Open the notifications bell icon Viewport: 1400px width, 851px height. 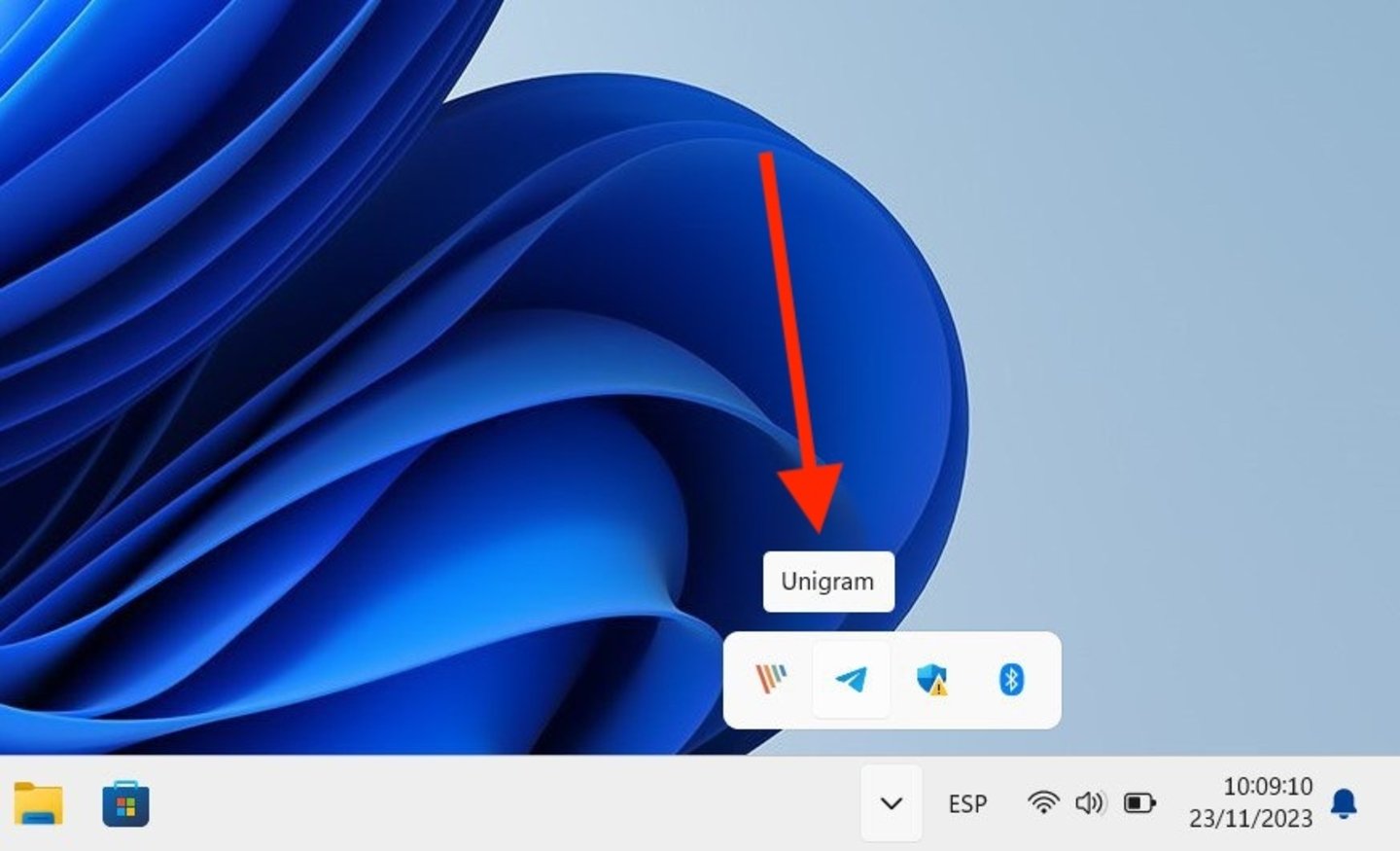pos(1345,803)
